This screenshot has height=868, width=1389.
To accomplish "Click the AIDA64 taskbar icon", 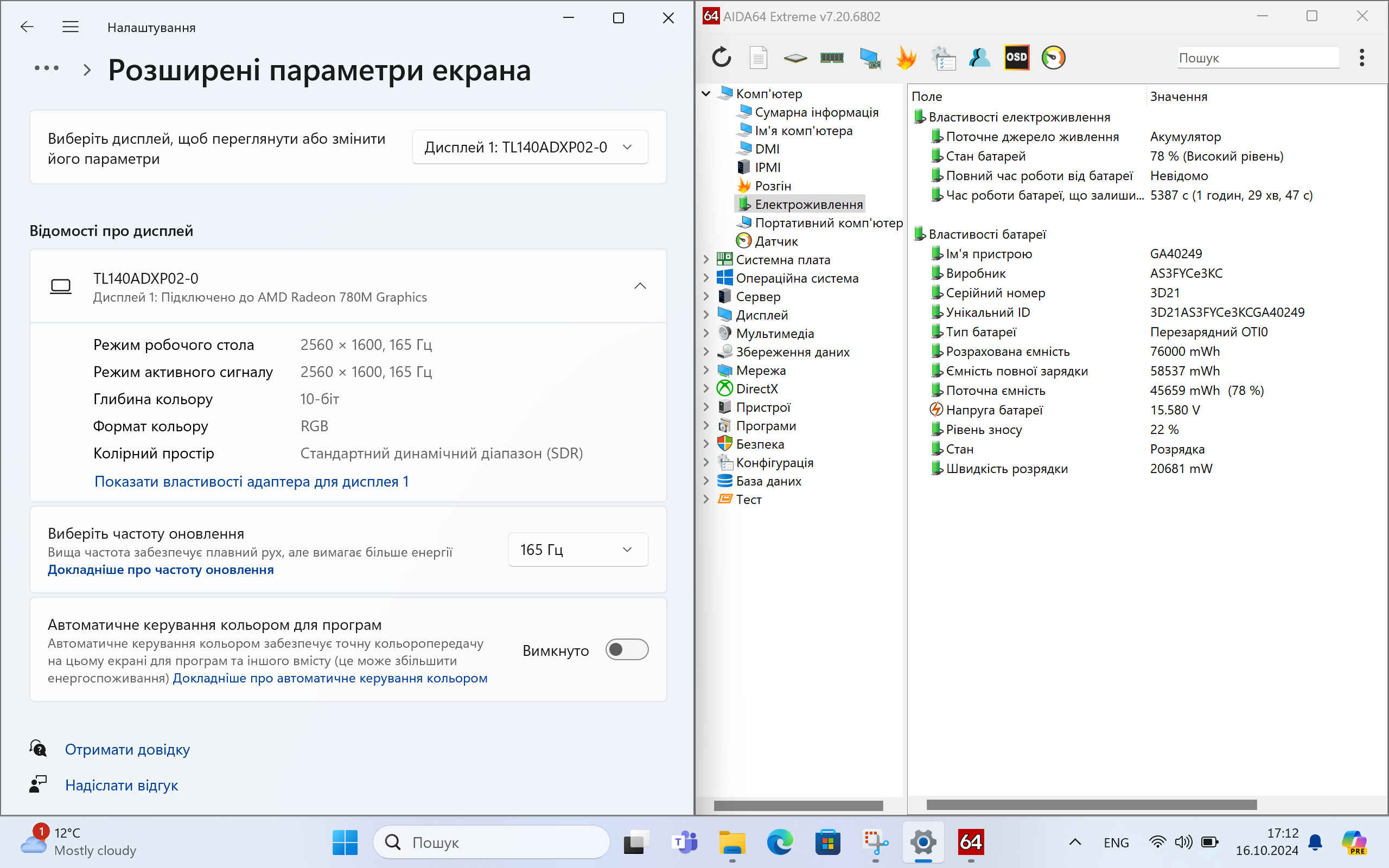I will tap(971, 842).
